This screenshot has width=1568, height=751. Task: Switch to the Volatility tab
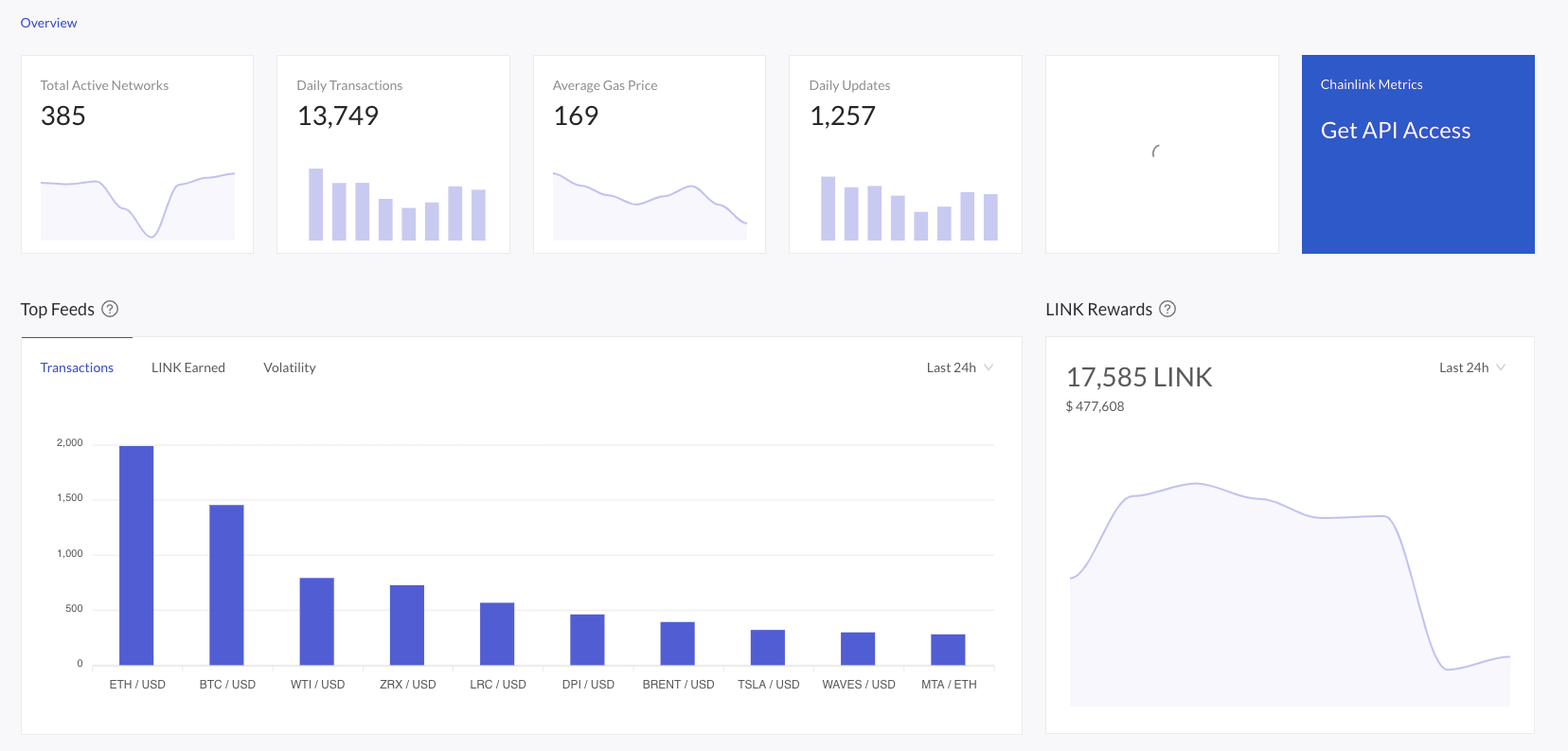(x=290, y=367)
